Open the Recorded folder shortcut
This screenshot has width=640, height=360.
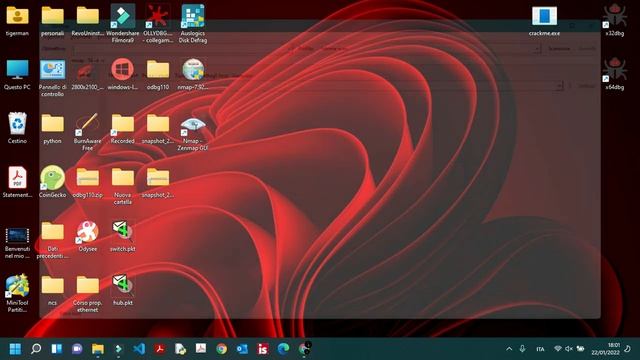pyautogui.click(x=123, y=124)
